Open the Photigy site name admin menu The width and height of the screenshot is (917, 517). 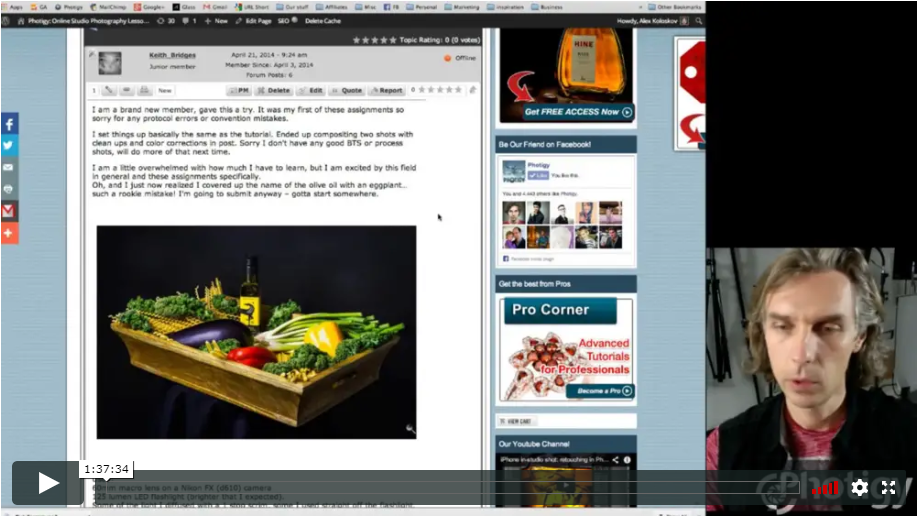83,21
